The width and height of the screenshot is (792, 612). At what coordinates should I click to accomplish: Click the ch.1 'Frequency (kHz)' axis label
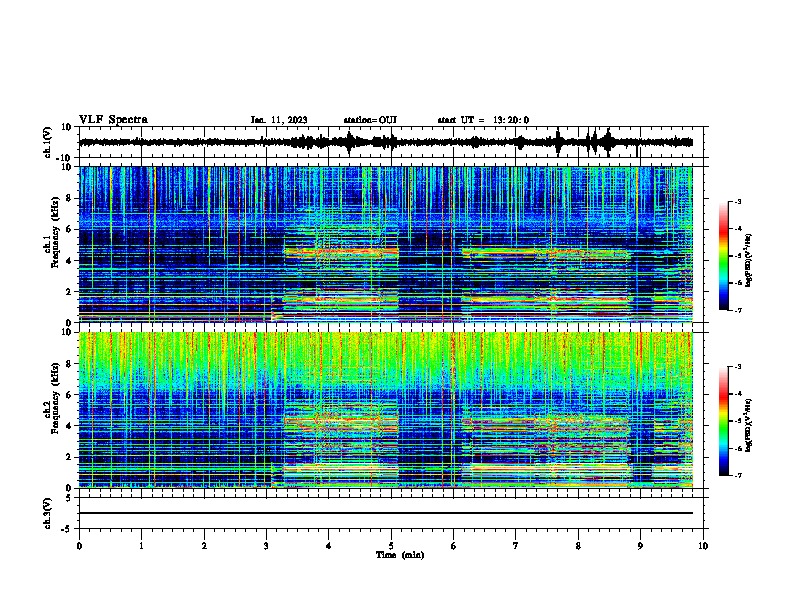(x=55, y=233)
